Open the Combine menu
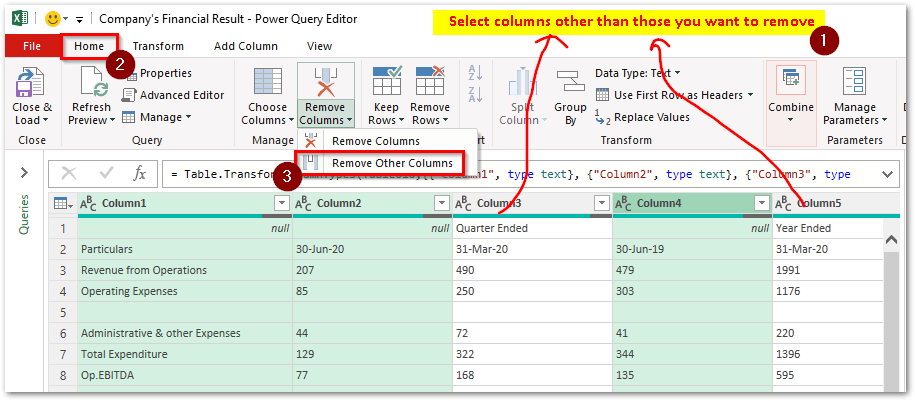 pyautogui.click(x=791, y=105)
